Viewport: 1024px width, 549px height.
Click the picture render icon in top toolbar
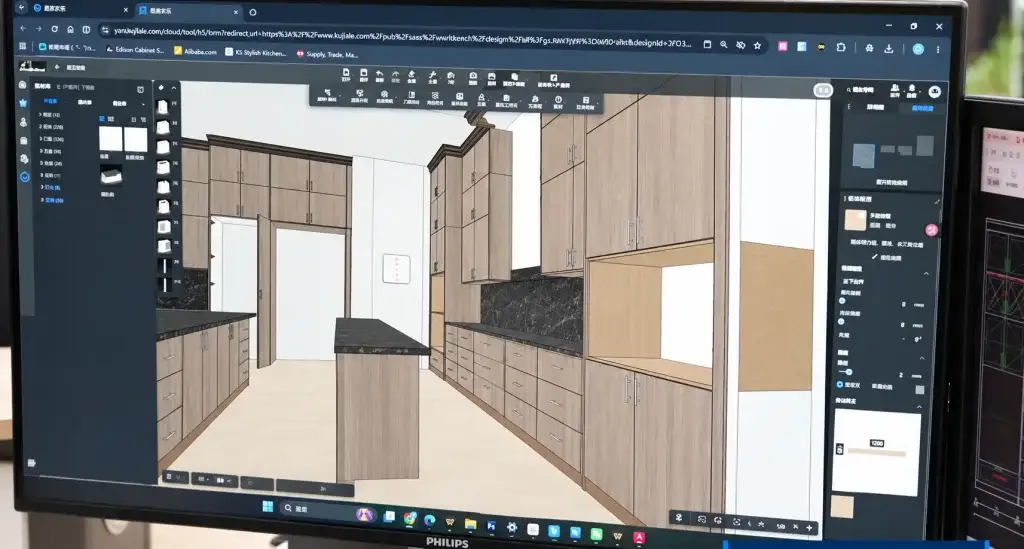click(492, 76)
